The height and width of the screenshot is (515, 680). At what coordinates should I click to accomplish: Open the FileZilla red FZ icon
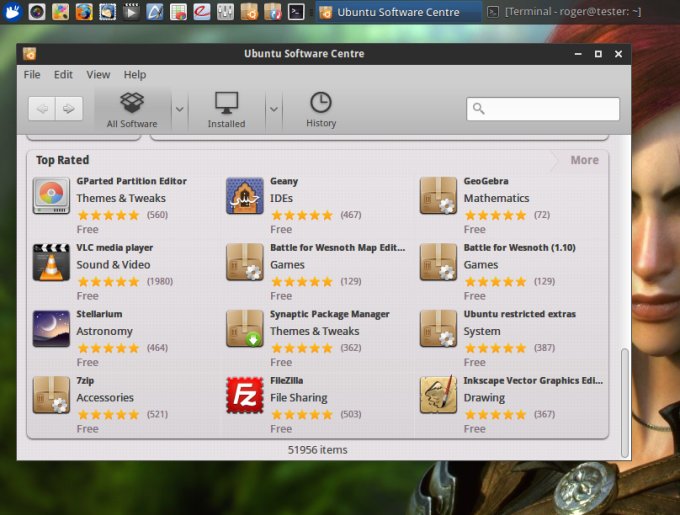coord(245,395)
